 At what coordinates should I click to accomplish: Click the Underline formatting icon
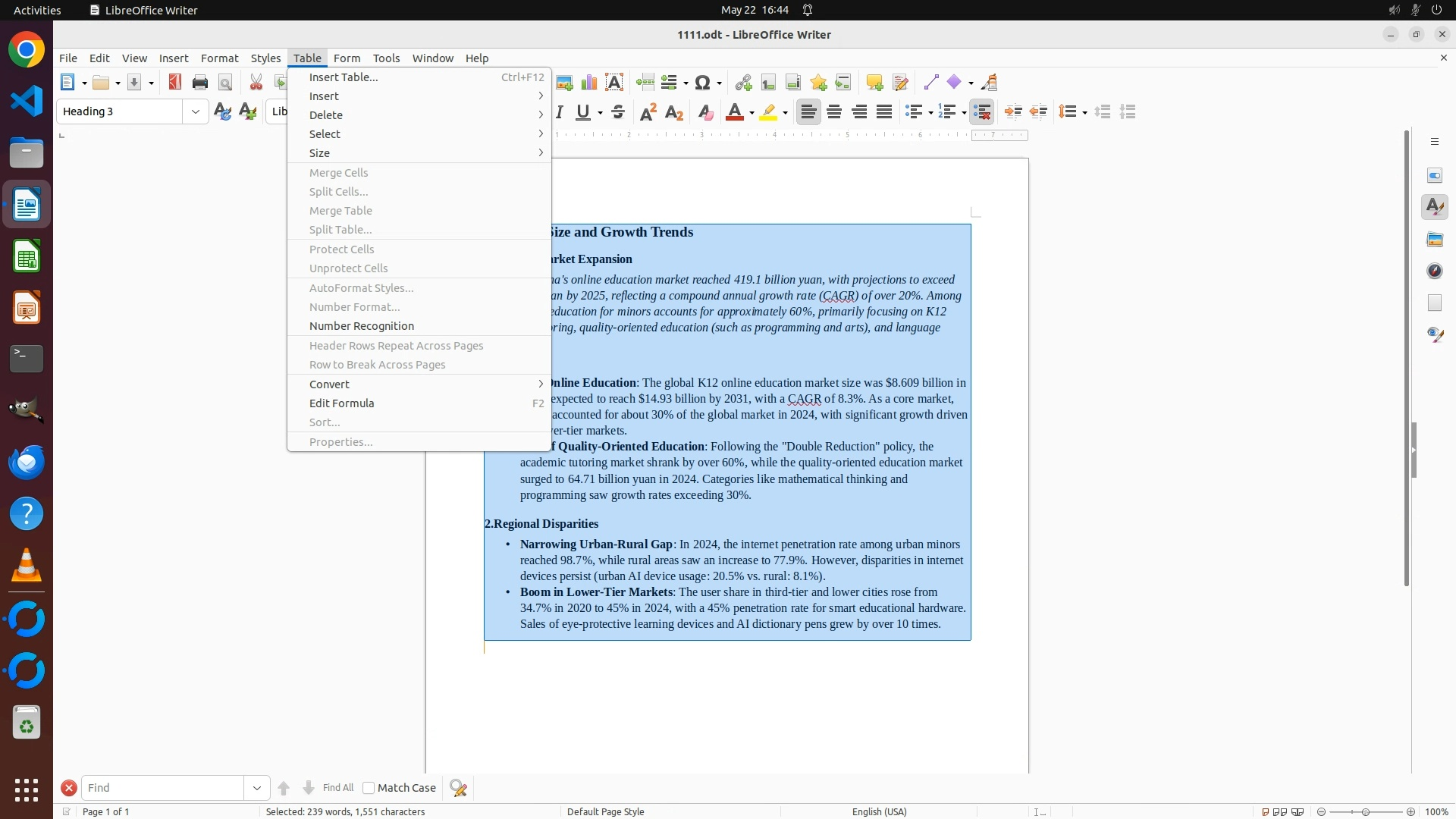(x=582, y=112)
